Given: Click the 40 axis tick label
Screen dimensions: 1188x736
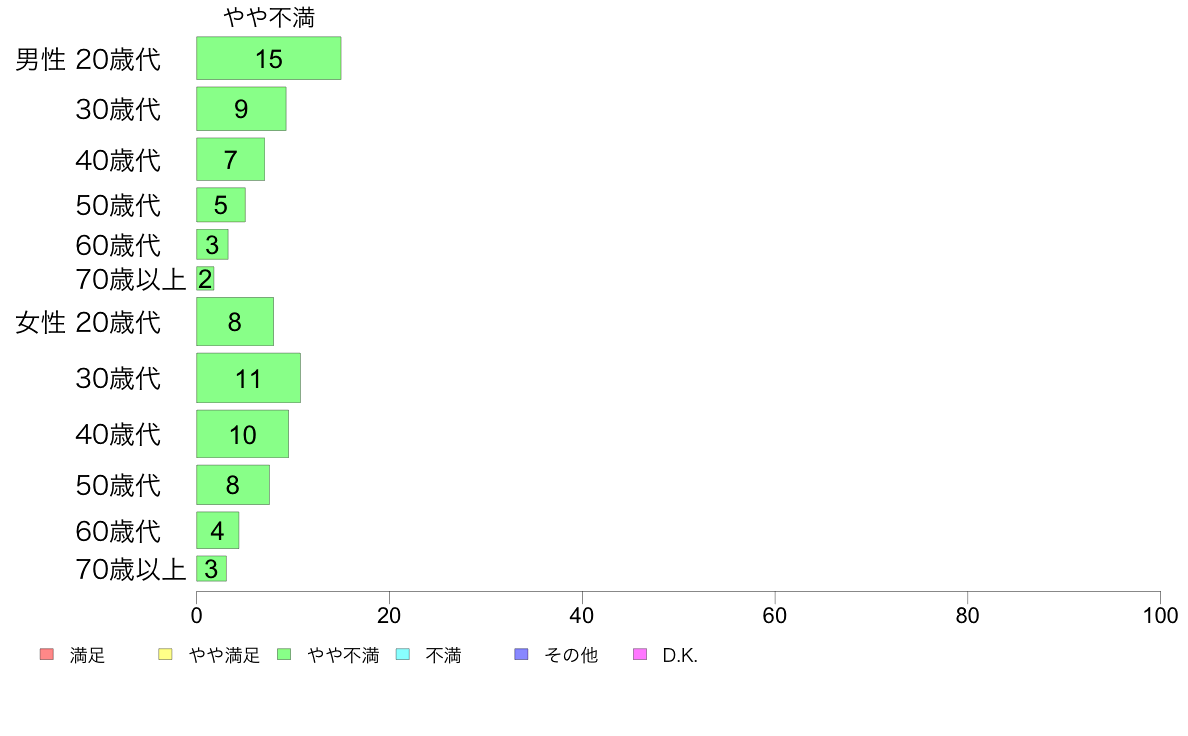Looking at the screenshot, I should pos(582,615).
